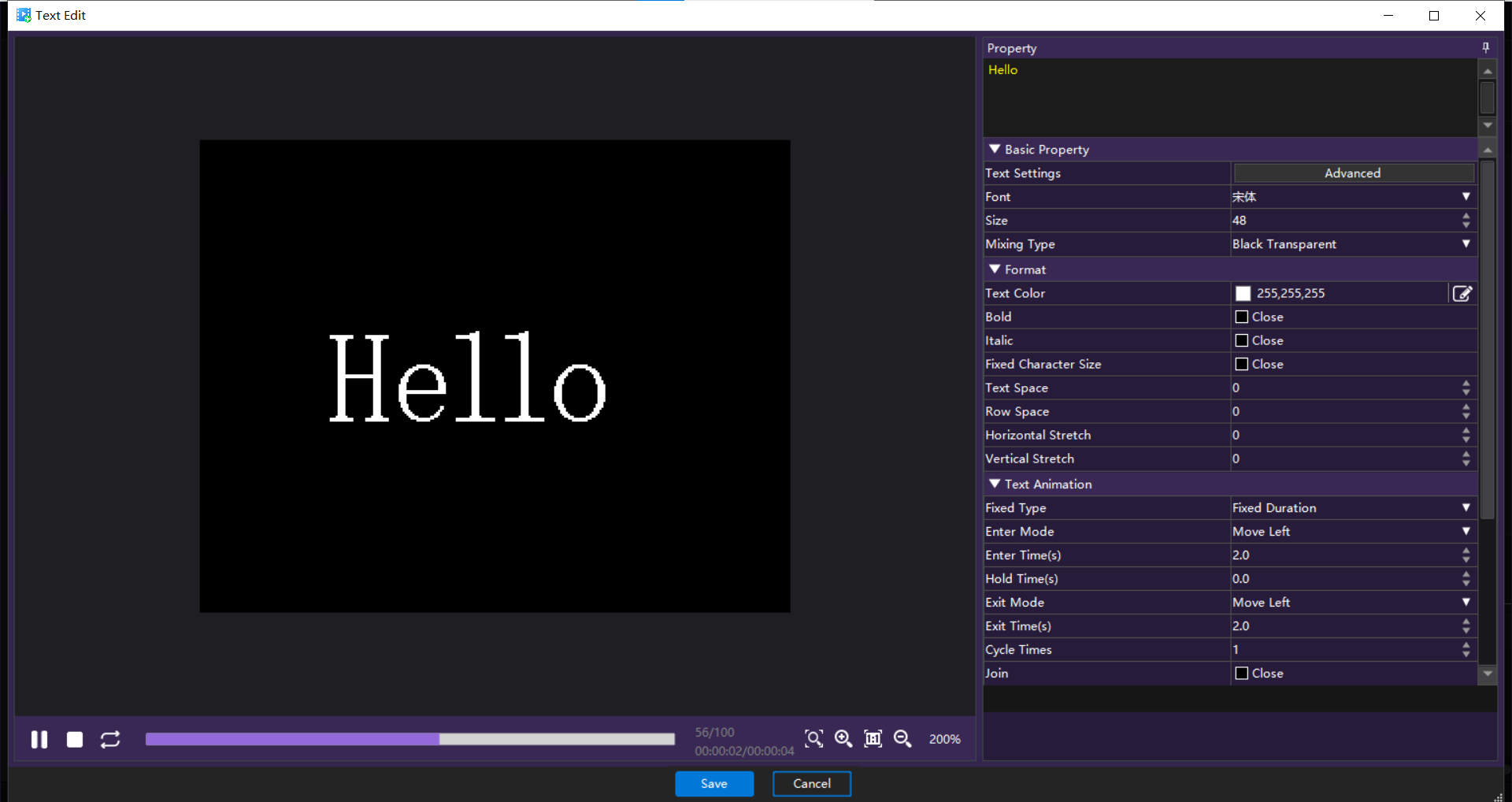This screenshot has height=802, width=1512.
Task: Open the Font dropdown
Action: [x=1353, y=196]
